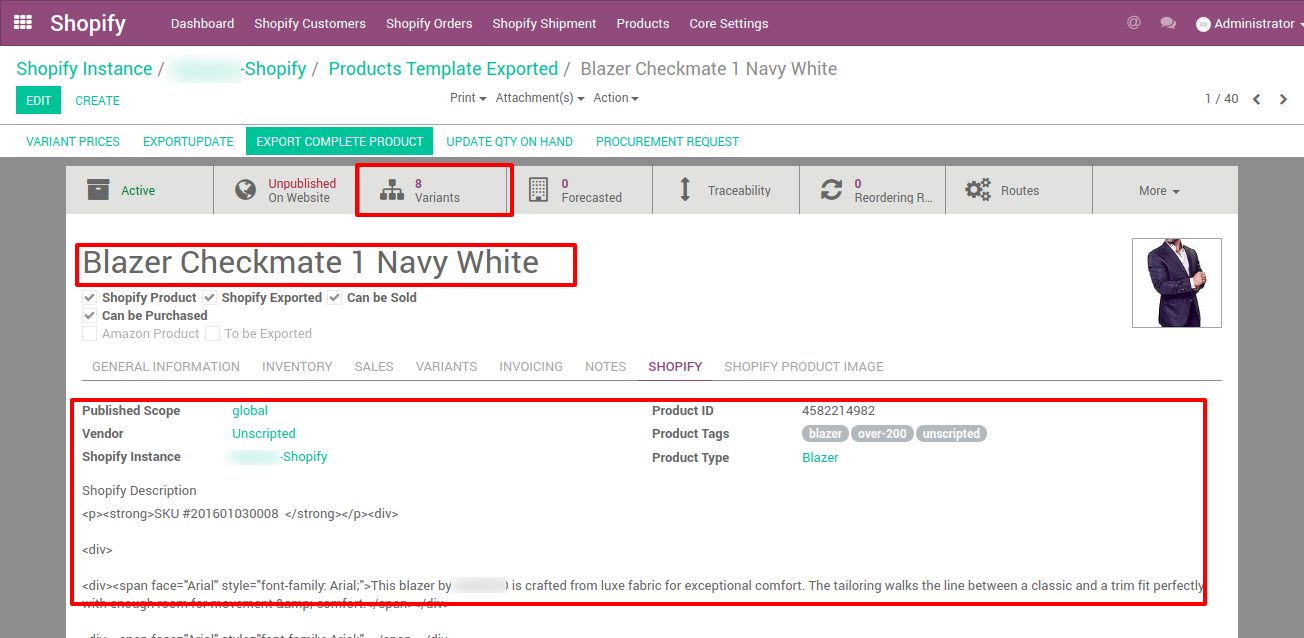Open the Action dropdown
Viewport: 1304px width, 638px height.
(616, 98)
